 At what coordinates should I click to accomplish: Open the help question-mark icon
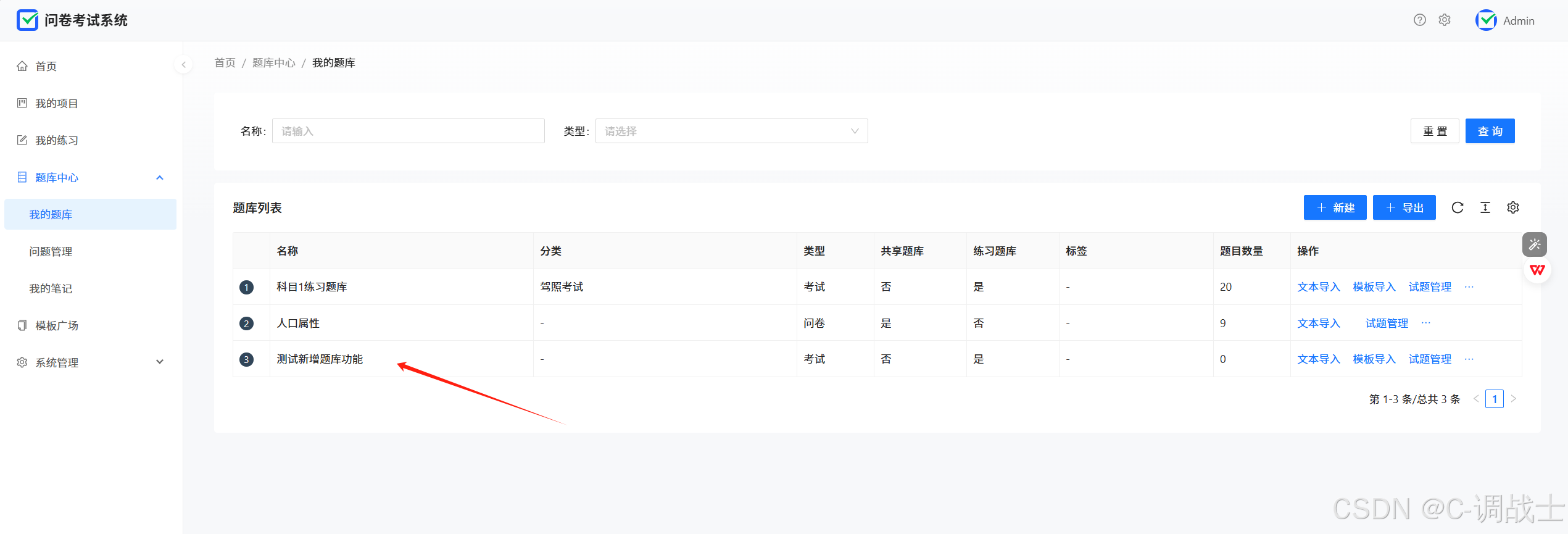click(1419, 20)
